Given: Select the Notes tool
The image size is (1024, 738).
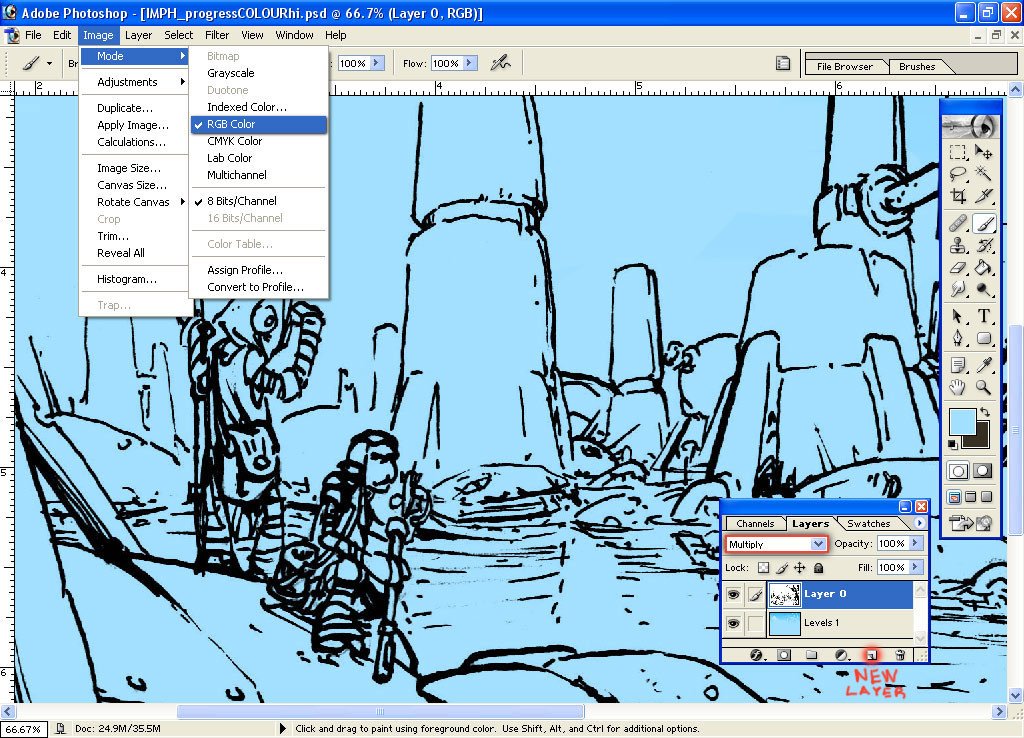Looking at the screenshot, I should pyautogui.click(x=958, y=366).
